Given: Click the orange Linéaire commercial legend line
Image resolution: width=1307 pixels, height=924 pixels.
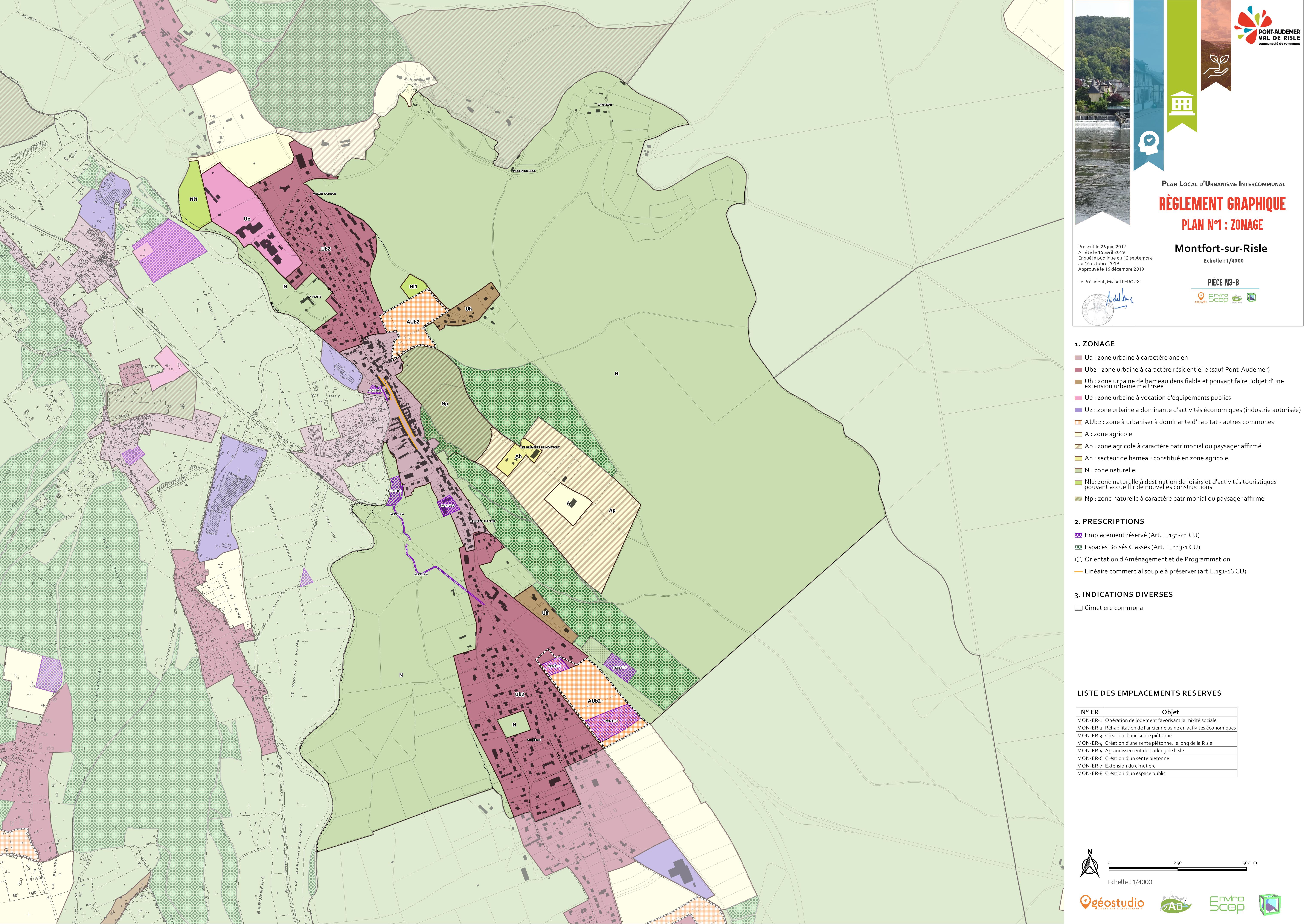Looking at the screenshot, I should (x=1078, y=572).
